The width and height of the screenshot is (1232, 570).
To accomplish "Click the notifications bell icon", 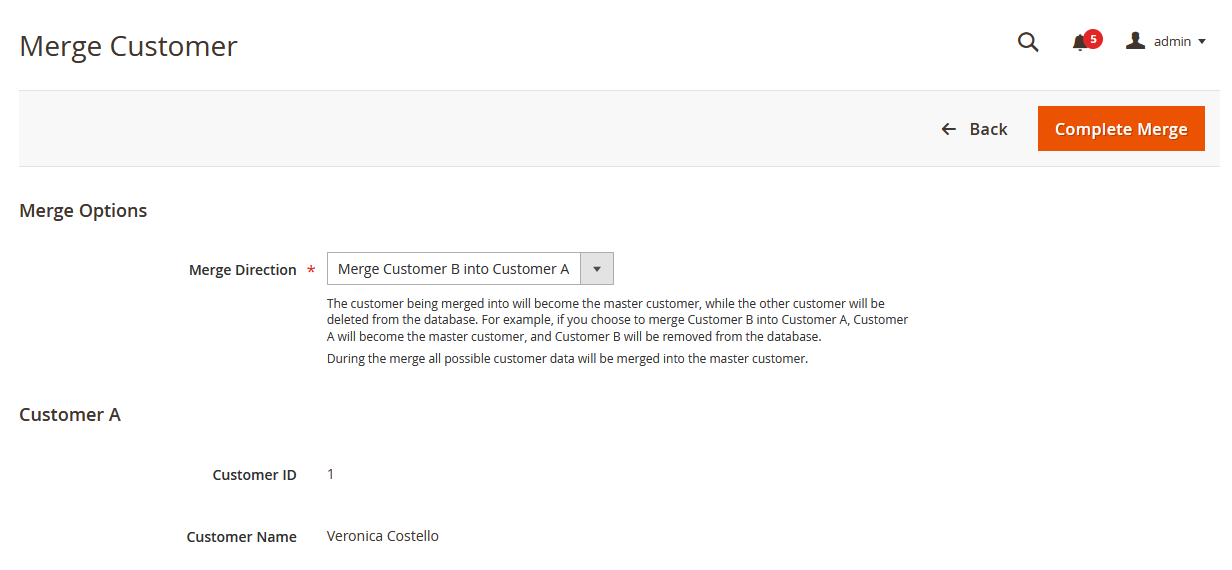I will pyautogui.click(x=1079, y=43).
